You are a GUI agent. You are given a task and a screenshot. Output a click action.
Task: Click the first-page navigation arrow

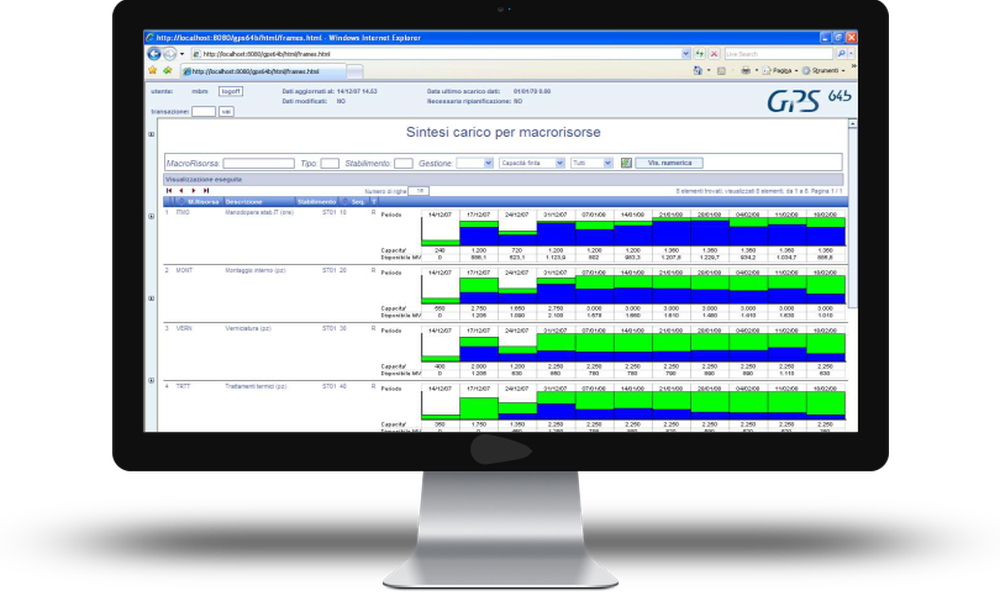[167, 190]
